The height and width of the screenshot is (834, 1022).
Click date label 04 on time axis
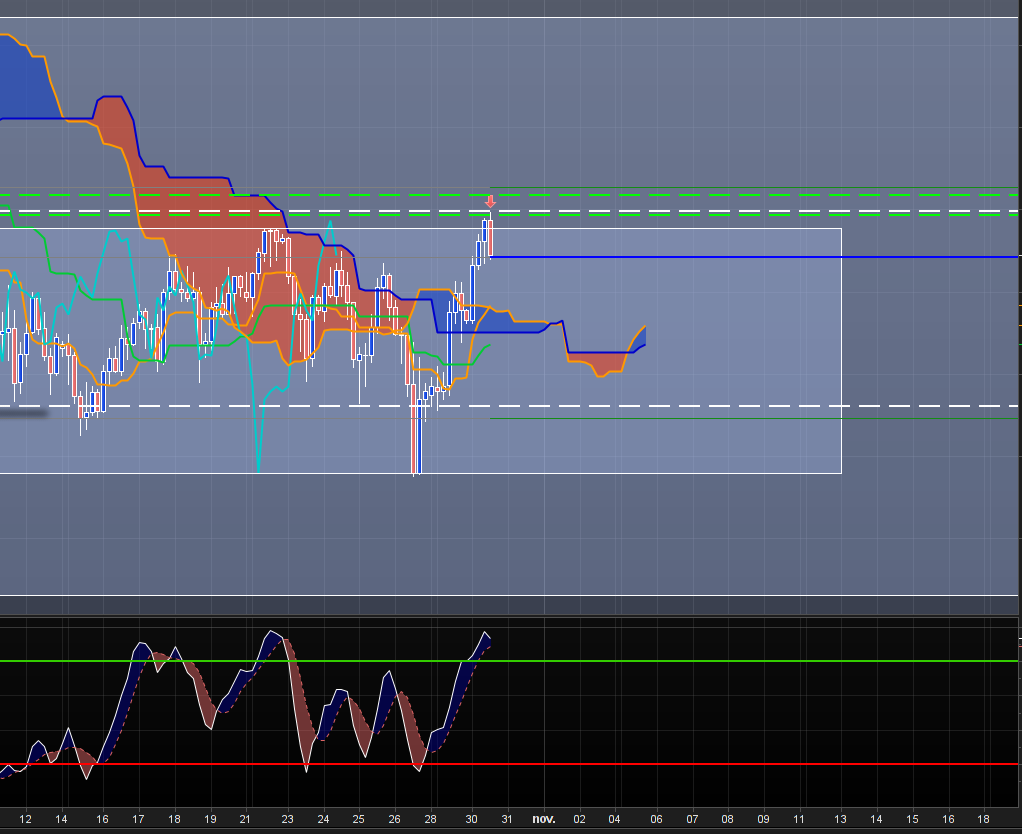[x=614, y=819]
